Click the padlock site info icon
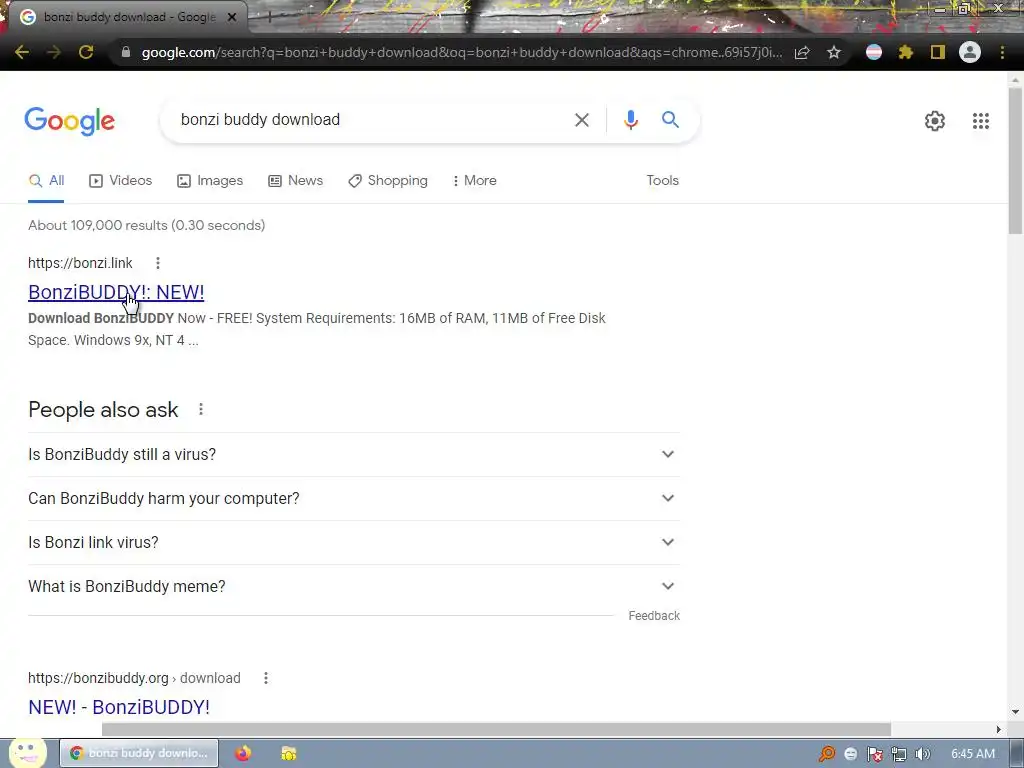 pos(126,52)
